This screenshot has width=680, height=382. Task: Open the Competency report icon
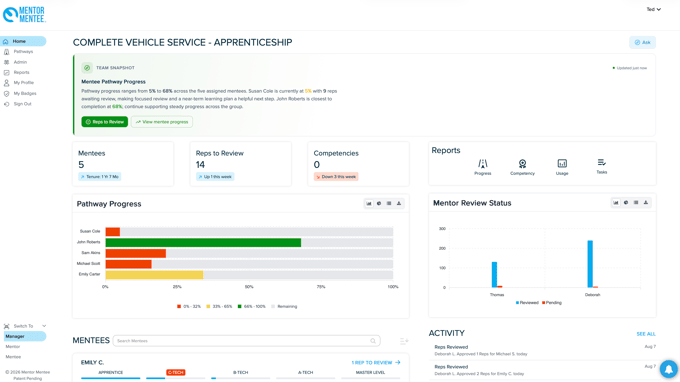(522, 167)
